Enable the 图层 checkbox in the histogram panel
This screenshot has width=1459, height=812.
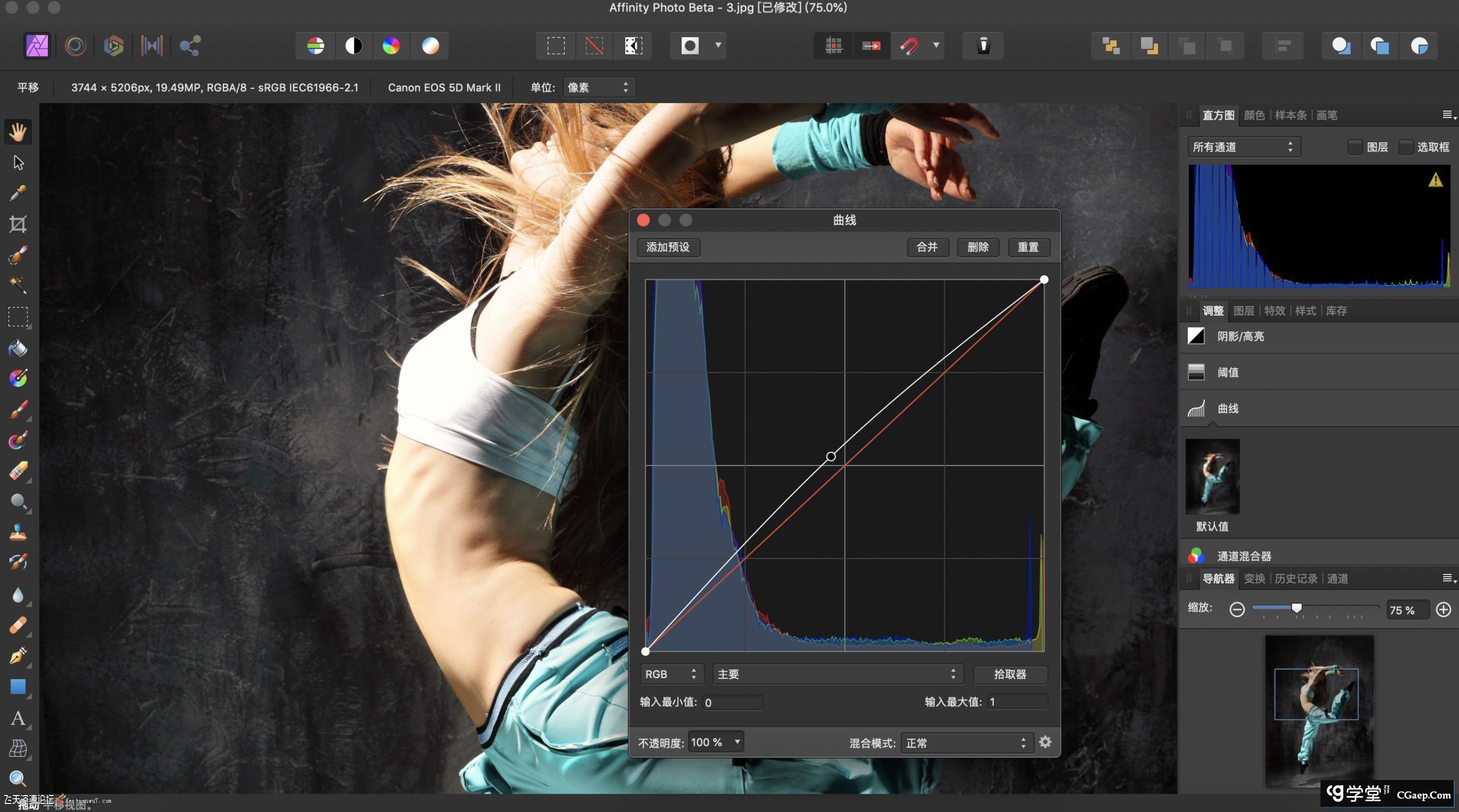click(x=1355, y=147)
